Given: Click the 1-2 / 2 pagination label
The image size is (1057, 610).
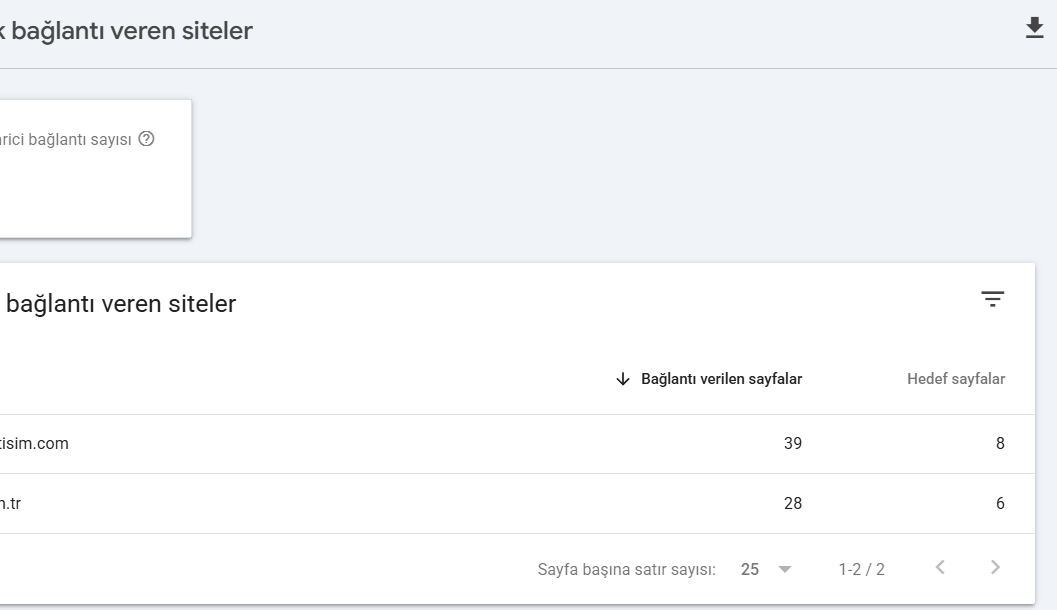Looking at the screenshot, I should click(862, 570).
